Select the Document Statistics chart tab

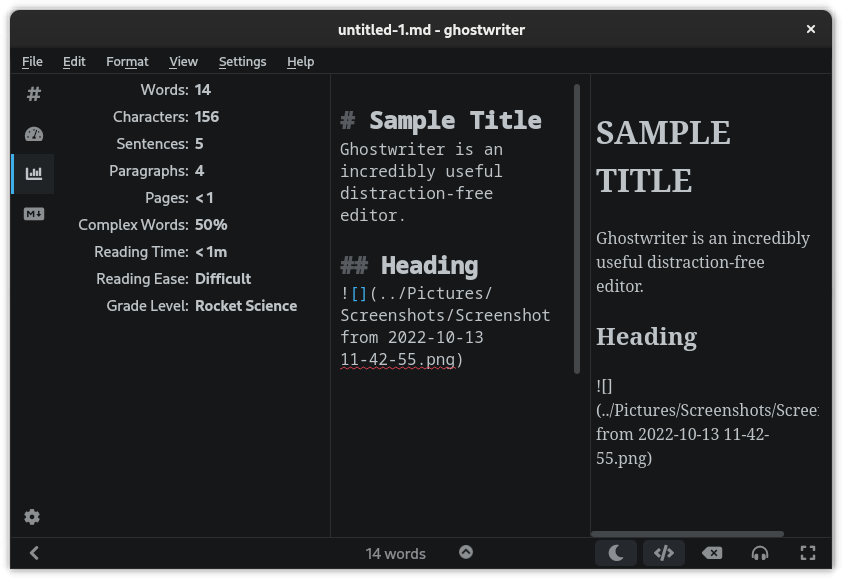[x=33, y=173]
